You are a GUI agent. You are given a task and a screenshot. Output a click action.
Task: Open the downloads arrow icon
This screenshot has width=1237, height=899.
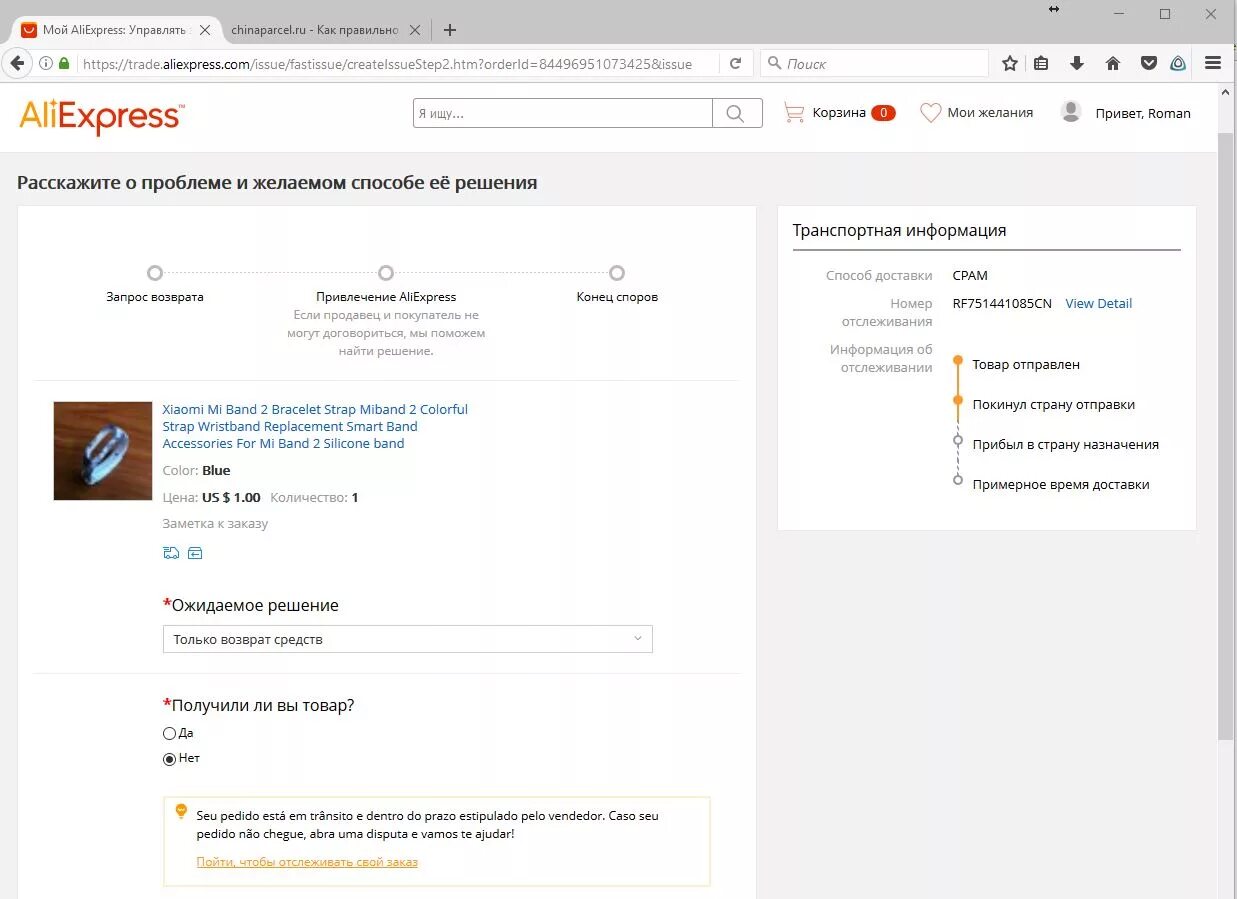[1077, 63]
